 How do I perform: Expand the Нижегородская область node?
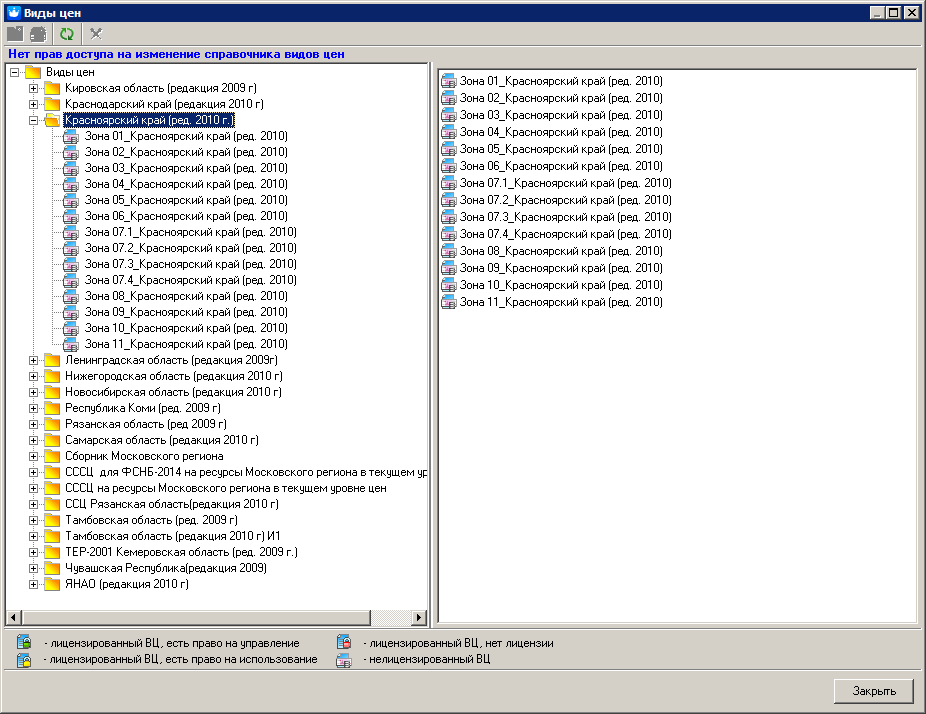click(33, 376)
